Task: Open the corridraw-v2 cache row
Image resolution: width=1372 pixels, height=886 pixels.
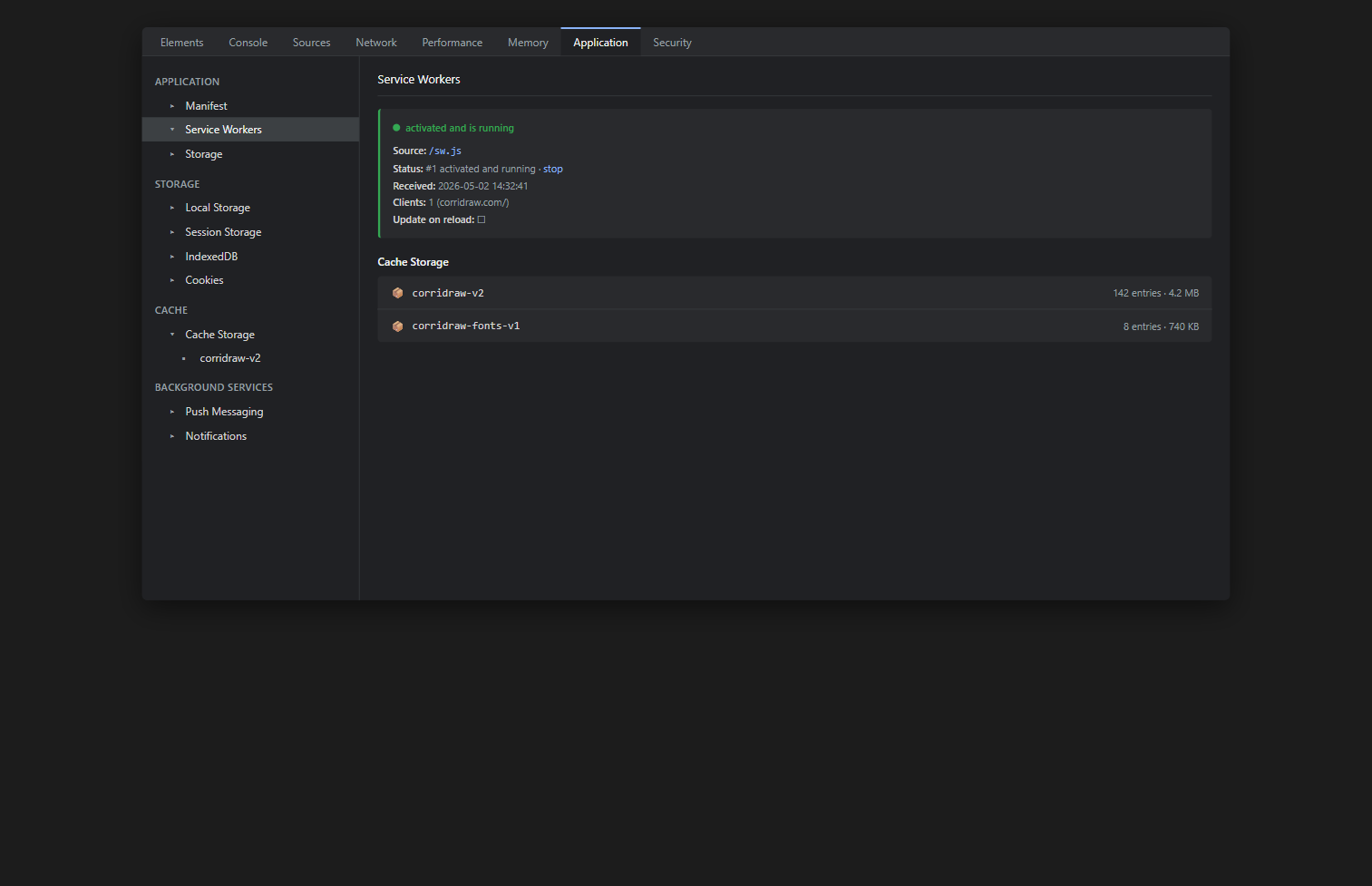Action: (794, 293)
